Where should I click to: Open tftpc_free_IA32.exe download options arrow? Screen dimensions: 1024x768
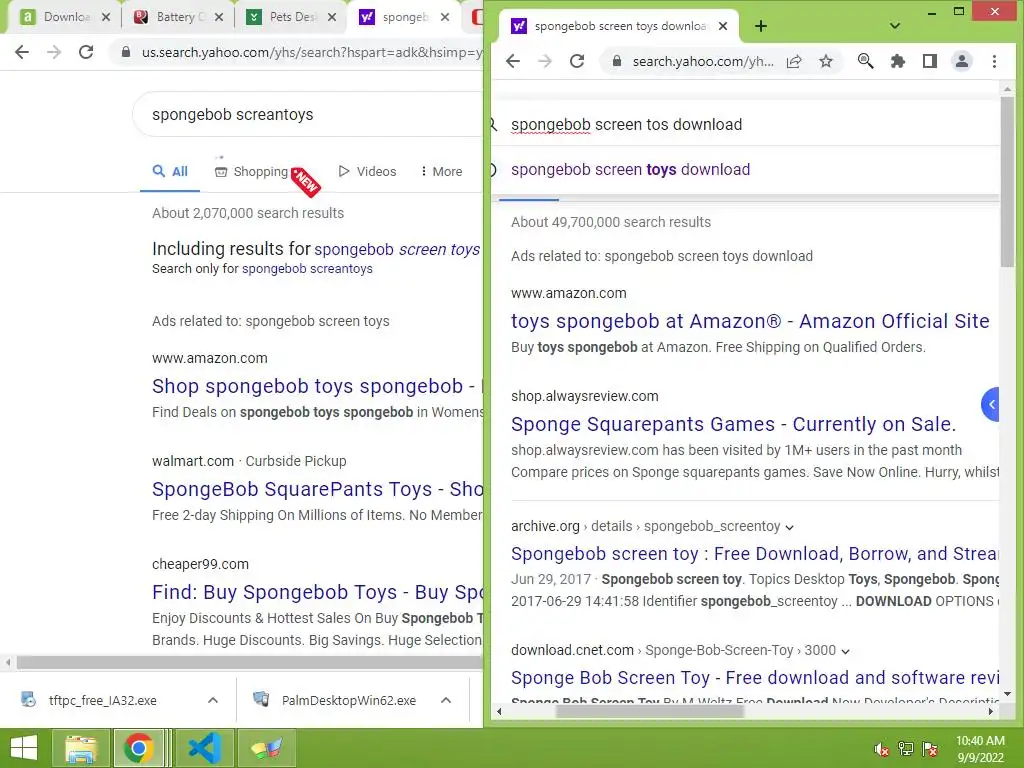[213, 700]
